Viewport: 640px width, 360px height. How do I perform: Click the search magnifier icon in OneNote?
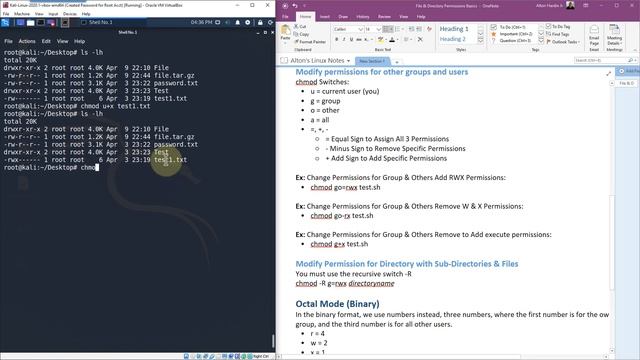(631, 60)
